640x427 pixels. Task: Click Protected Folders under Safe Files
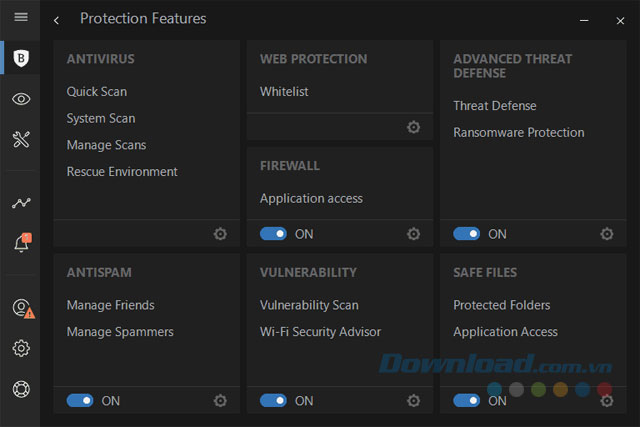501,305
